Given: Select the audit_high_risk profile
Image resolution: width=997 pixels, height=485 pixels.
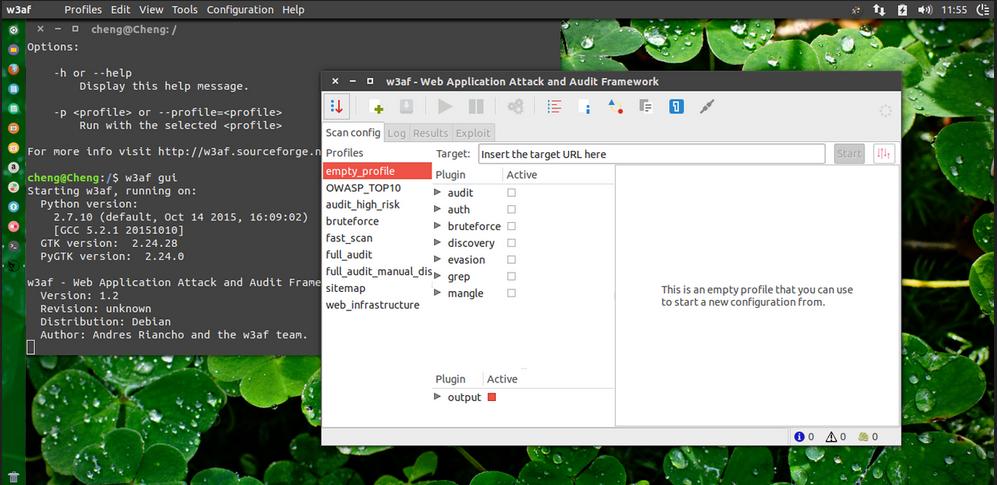Looking at the screenshot, I should pyautogui.click(x=377, y=205).
